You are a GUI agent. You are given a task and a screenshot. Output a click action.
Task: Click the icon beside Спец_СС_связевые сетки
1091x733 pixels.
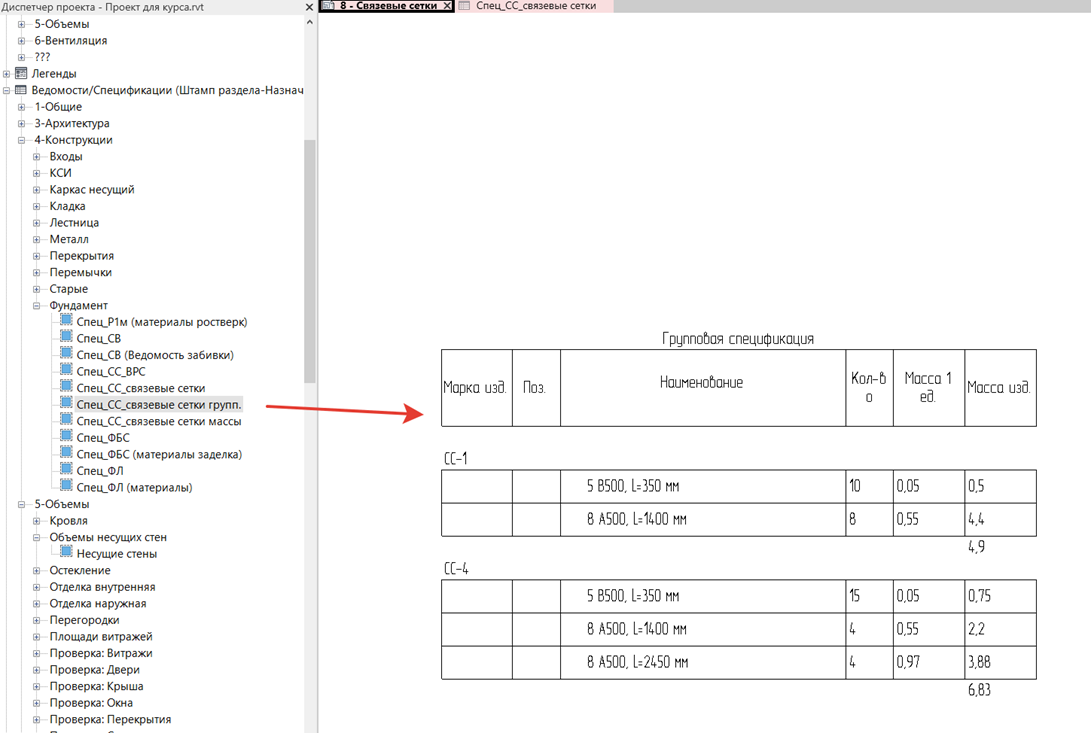coord(66,386)
